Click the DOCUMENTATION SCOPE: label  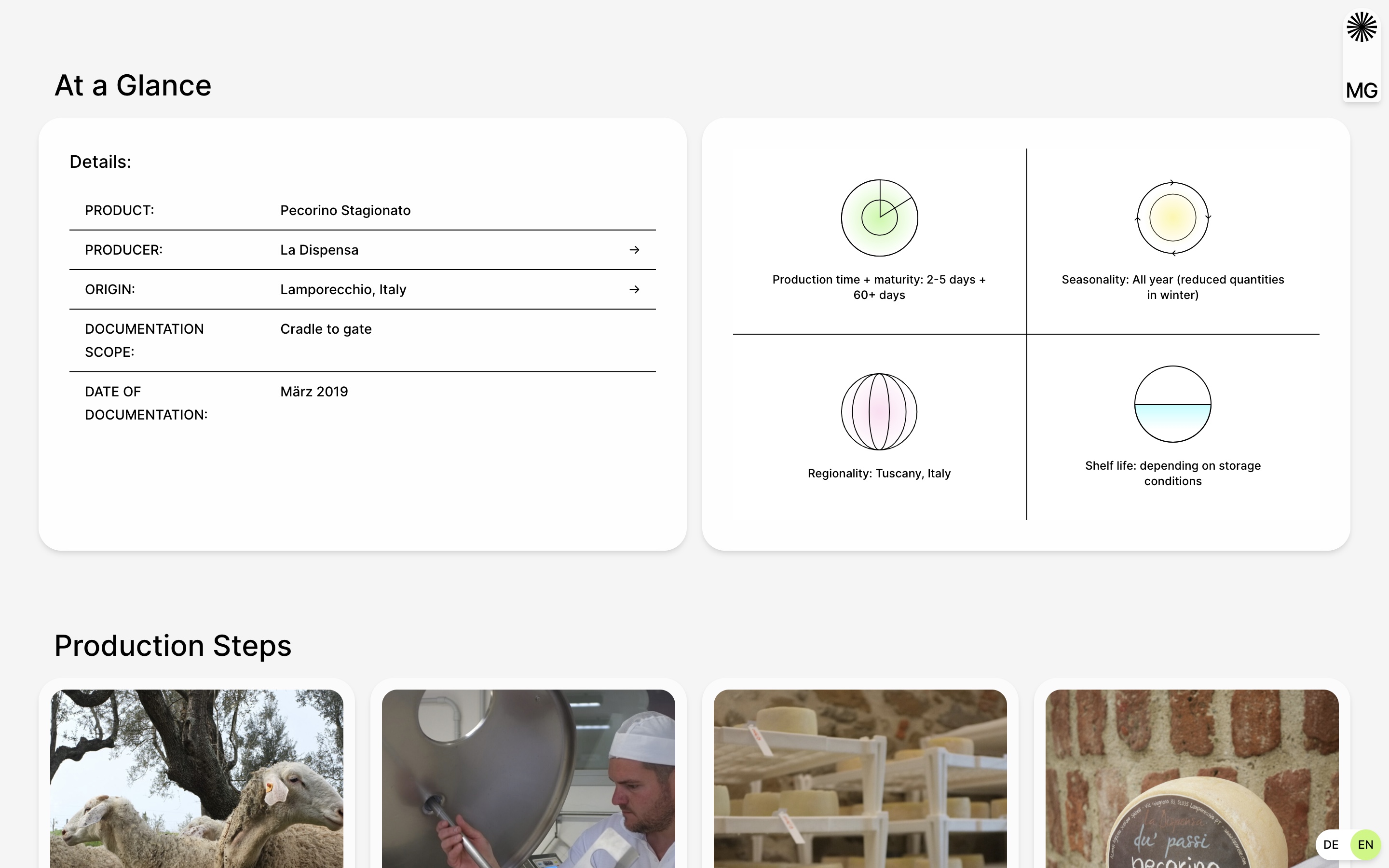(x=145, y=340)
